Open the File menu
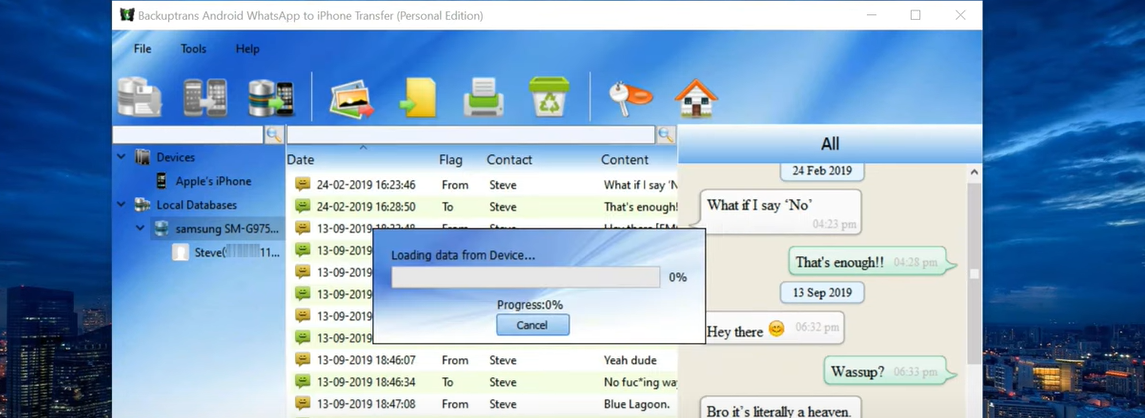 click(x=142, y=49)
